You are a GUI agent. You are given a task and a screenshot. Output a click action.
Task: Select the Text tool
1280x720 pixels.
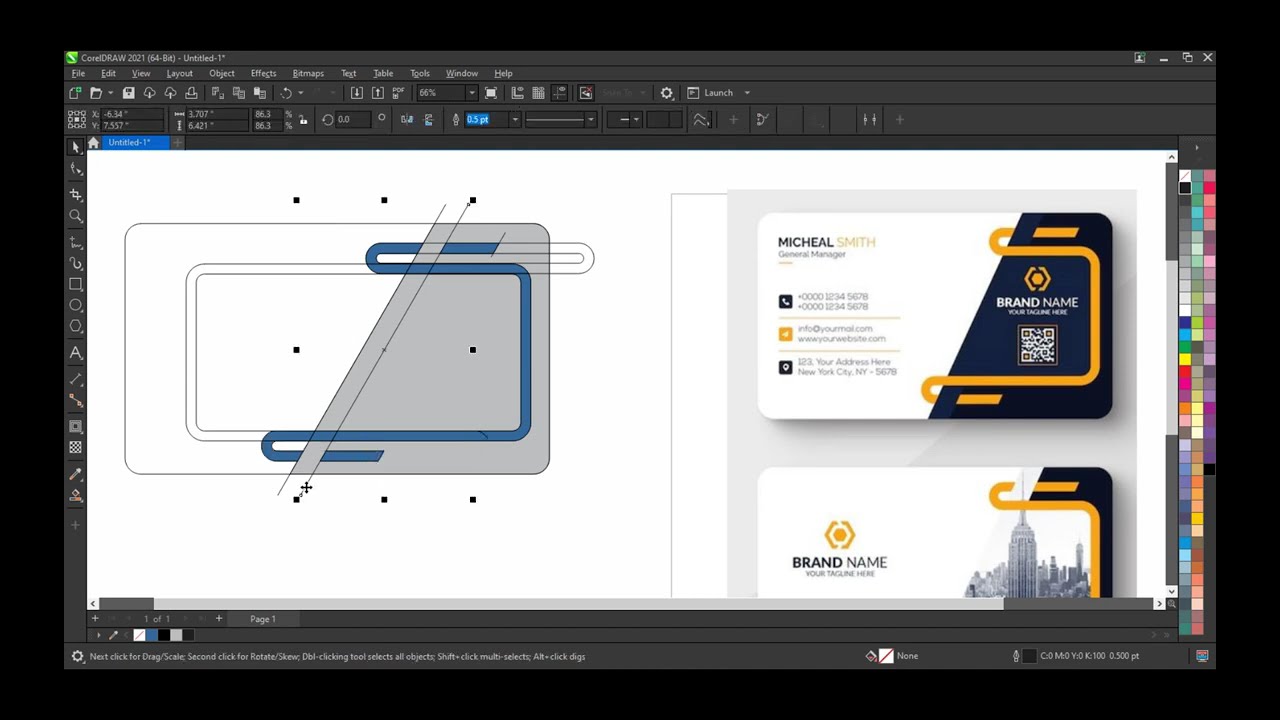click(76, 353)
